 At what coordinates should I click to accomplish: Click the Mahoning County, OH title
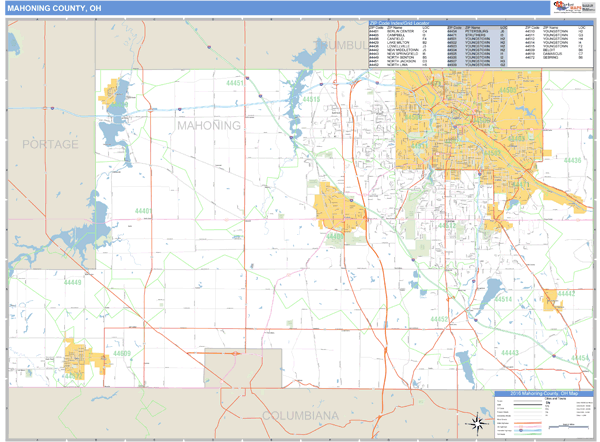pyautogui.click(x=53, y=8)
